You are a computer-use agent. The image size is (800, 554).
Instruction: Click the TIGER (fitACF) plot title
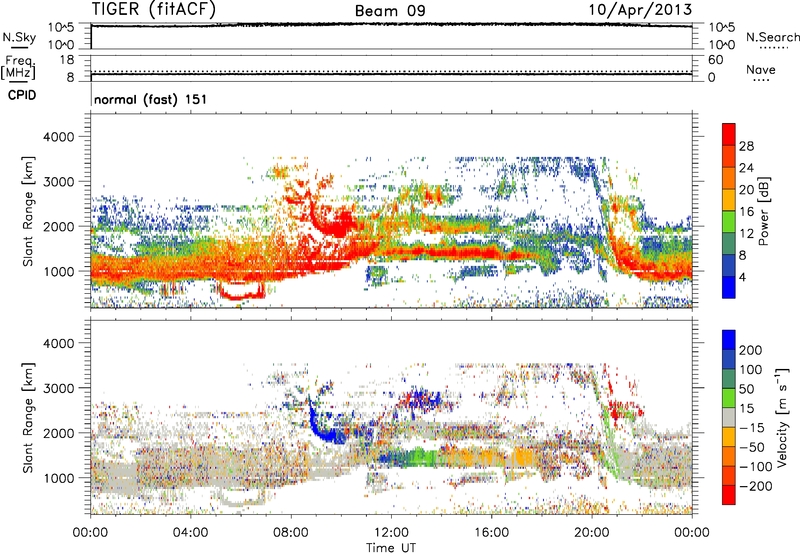tap(154, 9)
